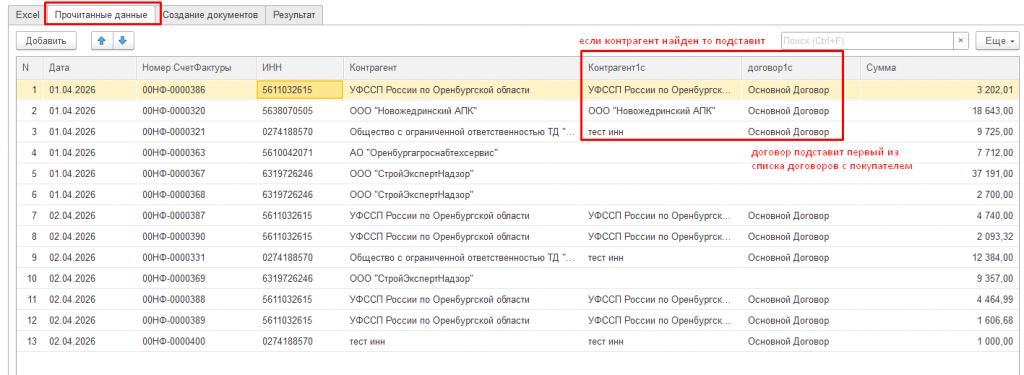Select invoice number 00НФ-0000400
This screenshot has height=375, width=1024.
173,341
